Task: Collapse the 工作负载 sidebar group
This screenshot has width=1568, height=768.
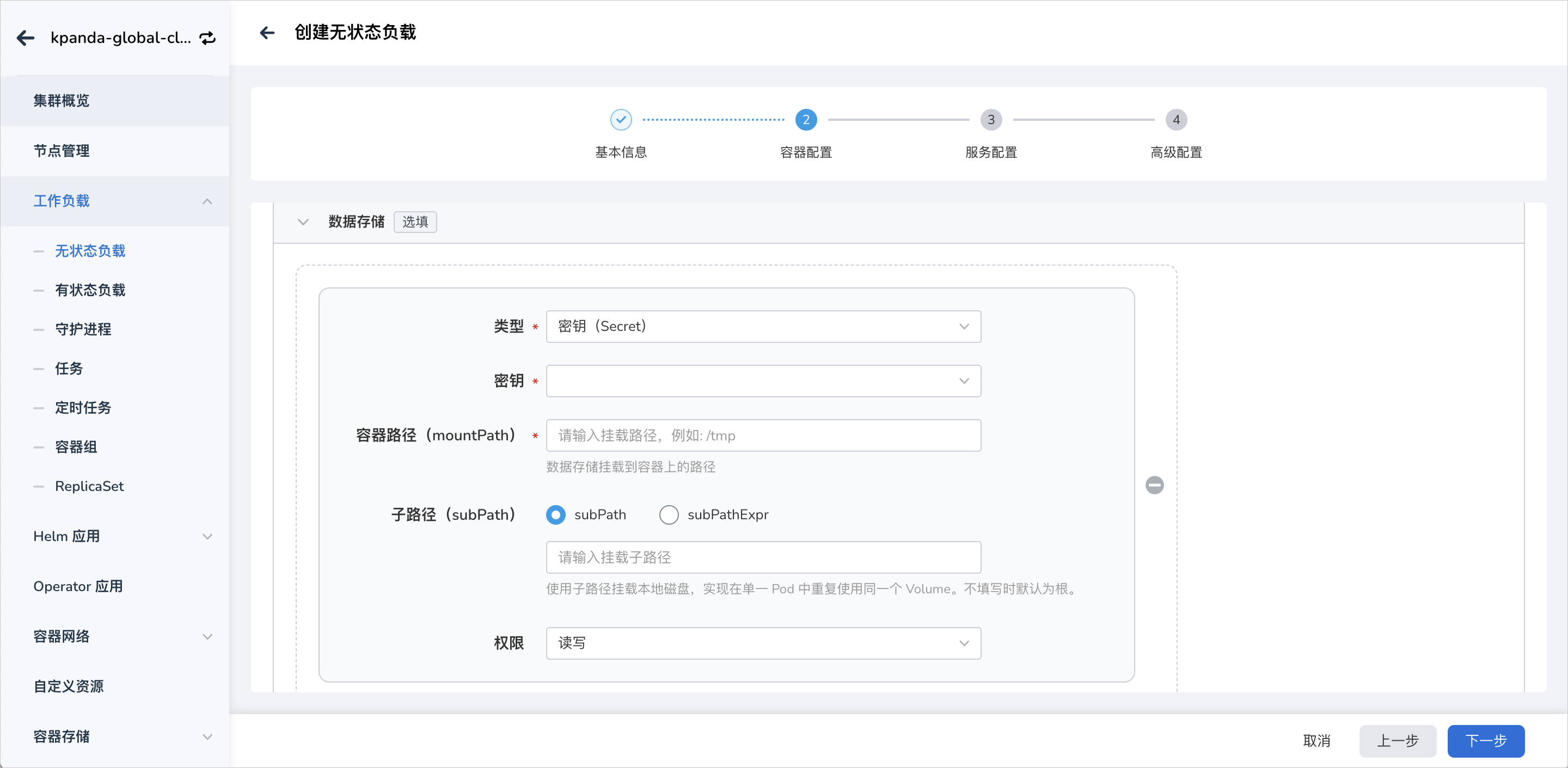Action: pos(207,201)
